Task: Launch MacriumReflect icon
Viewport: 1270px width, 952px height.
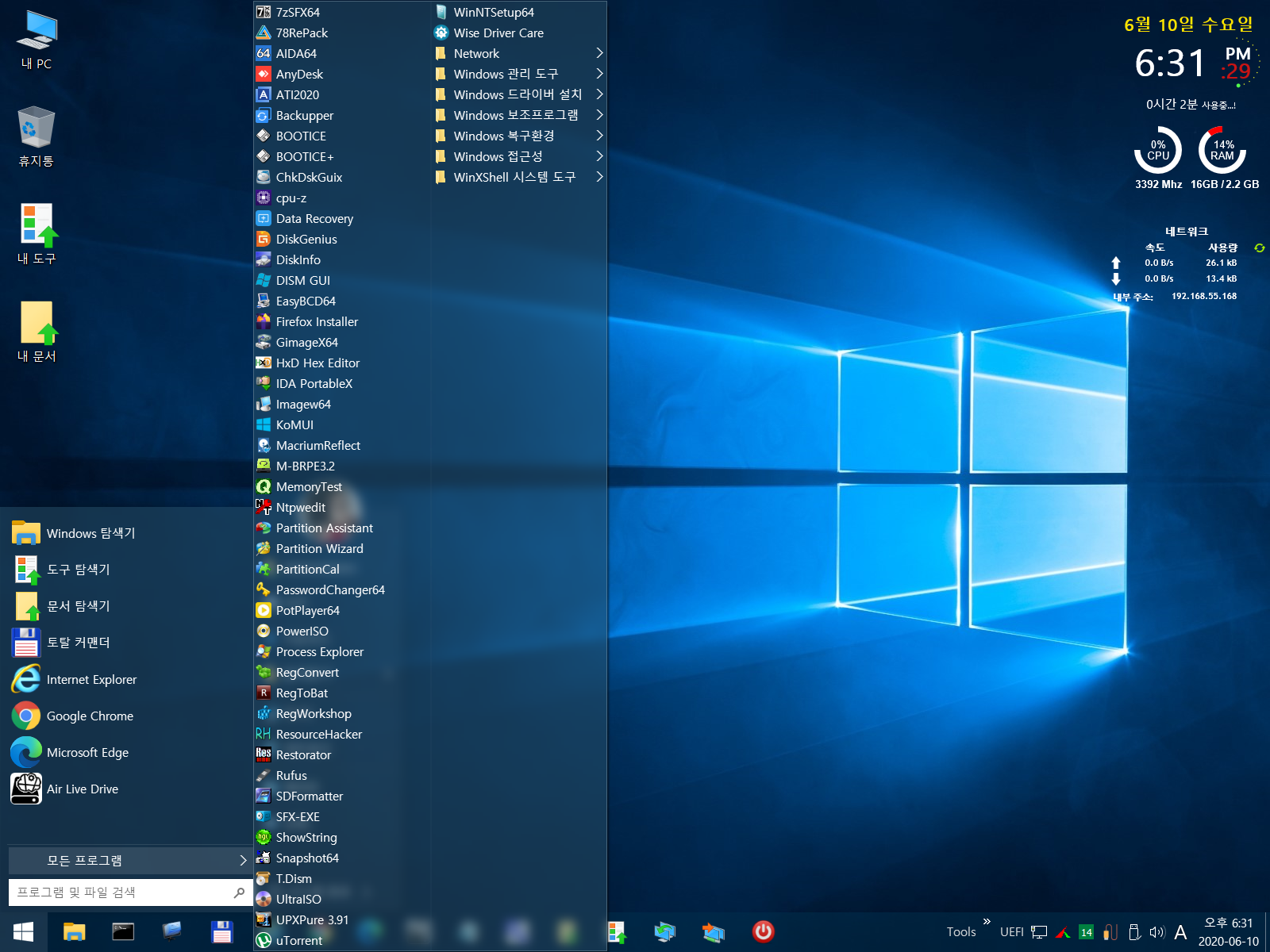Action: 264,445
